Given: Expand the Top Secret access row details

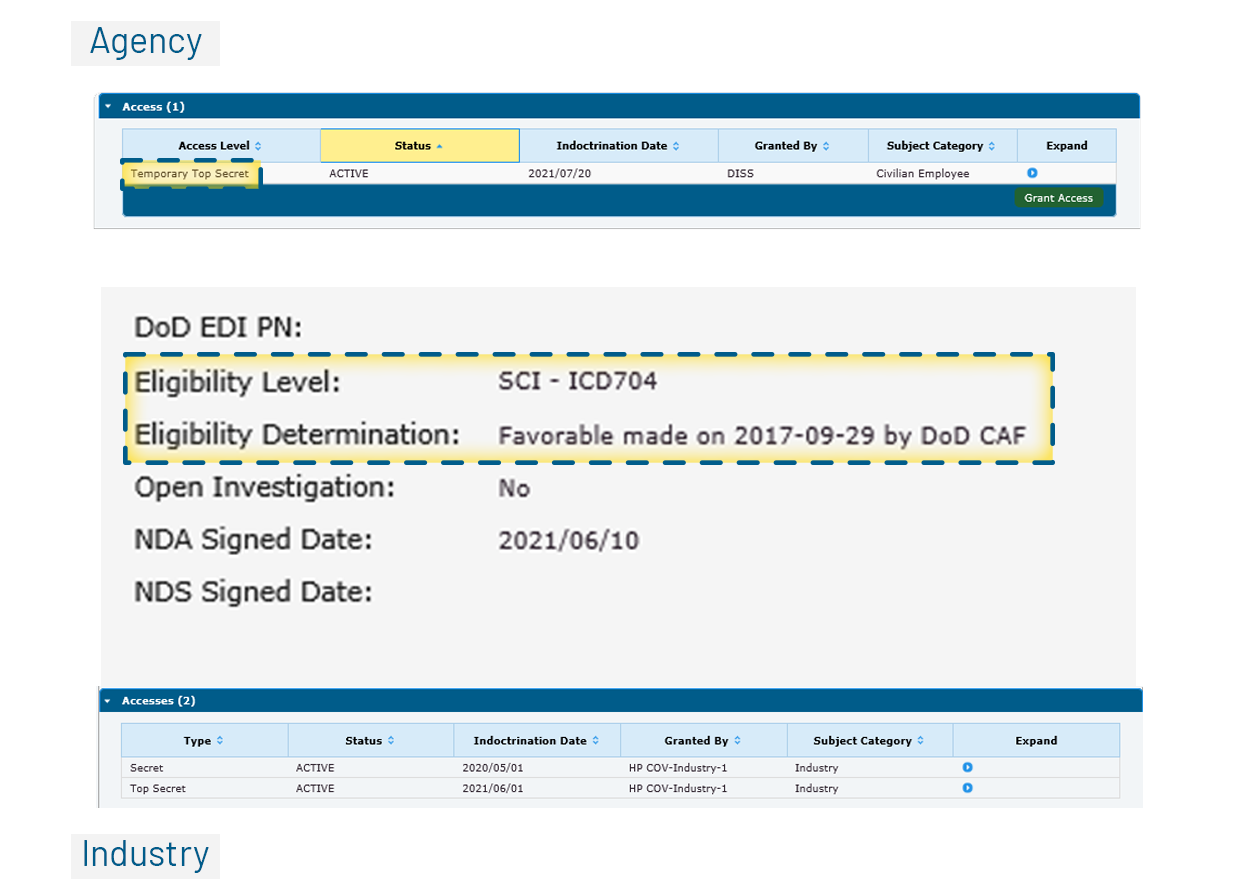Looking at the screenshot, I should tap(968, 788).
